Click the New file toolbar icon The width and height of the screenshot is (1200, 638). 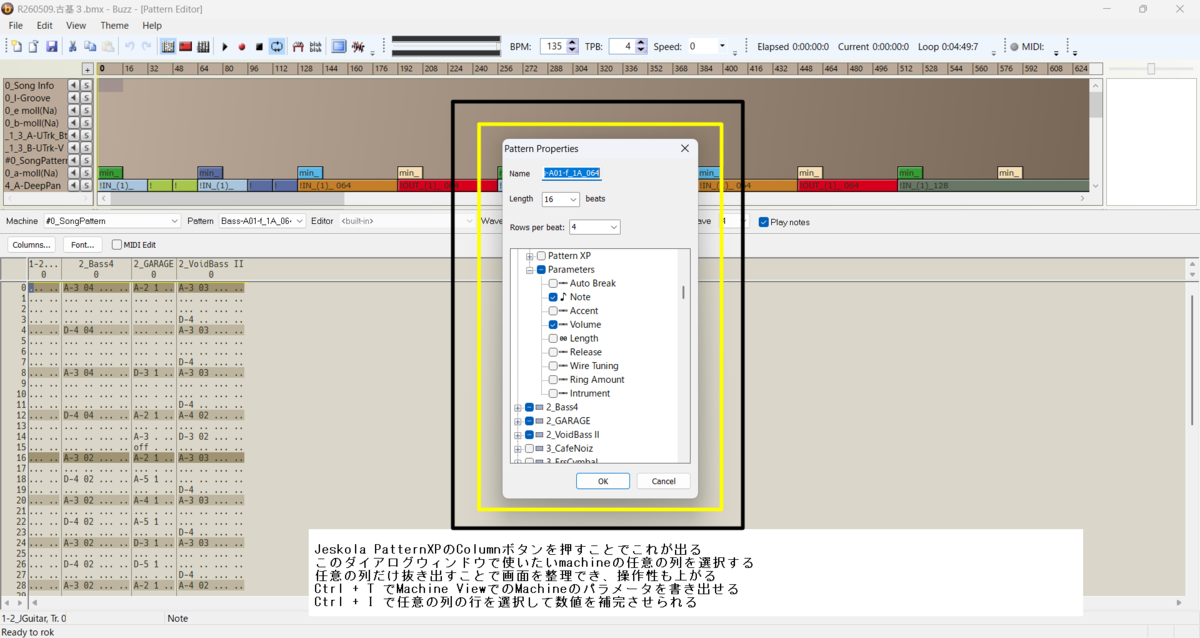coord(16,47)
